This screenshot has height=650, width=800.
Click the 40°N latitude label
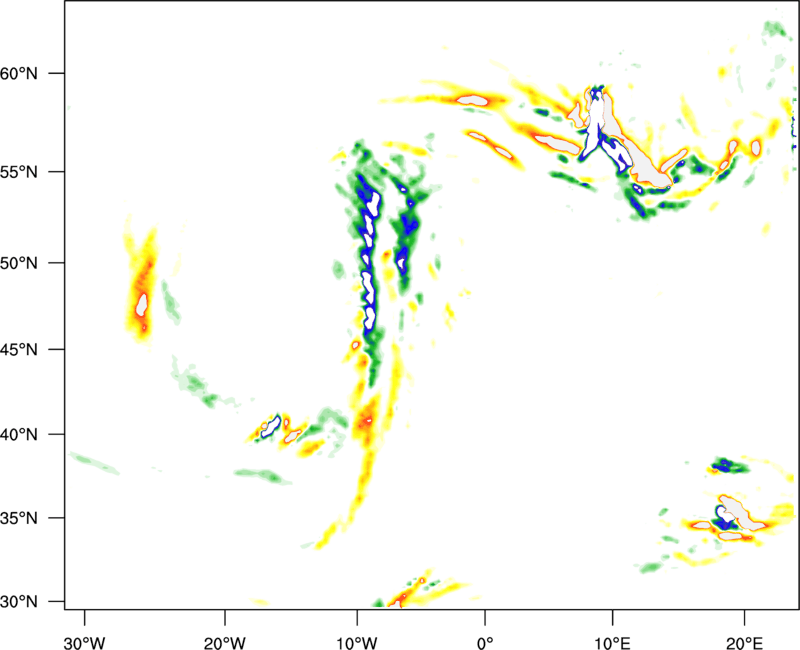click(19, 435)
